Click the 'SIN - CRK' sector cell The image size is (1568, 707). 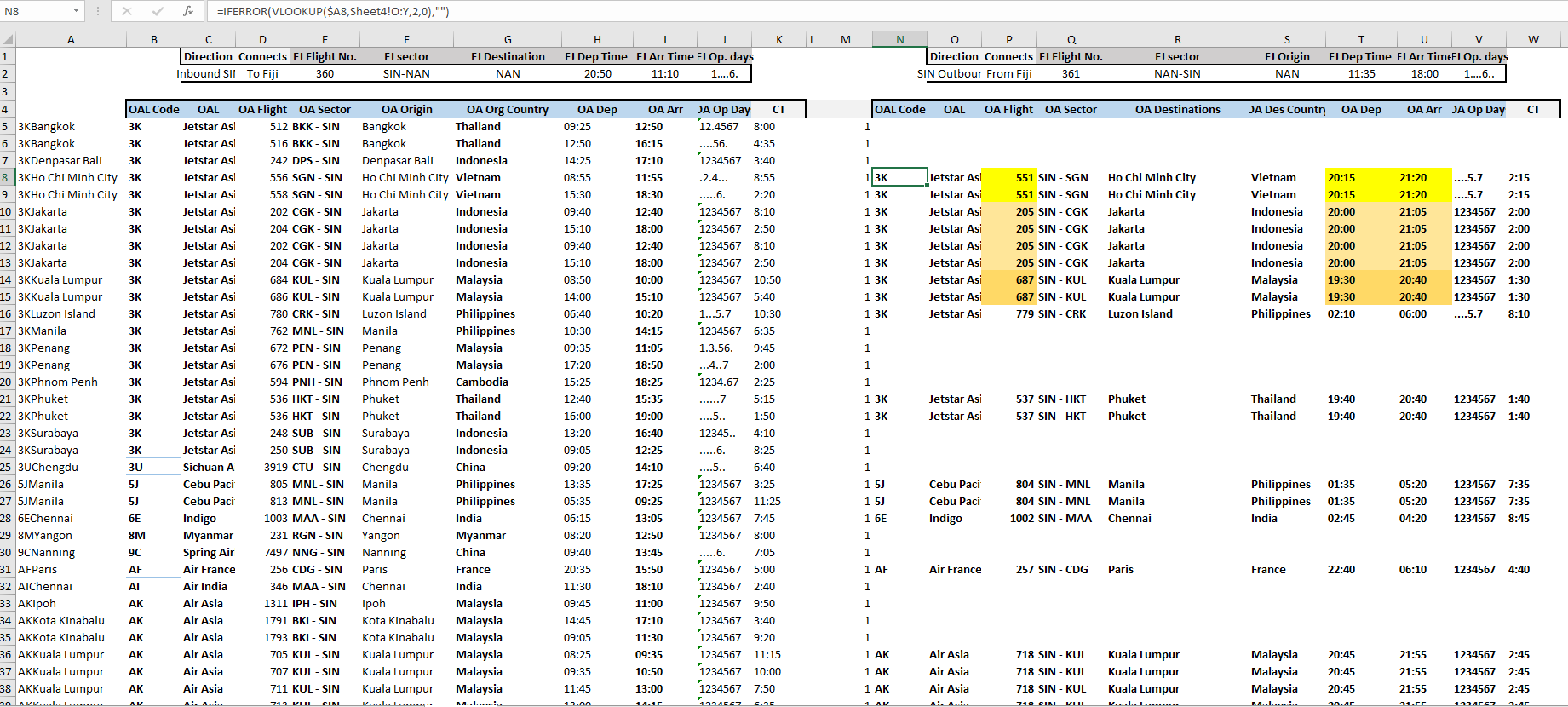(1071, 313)
